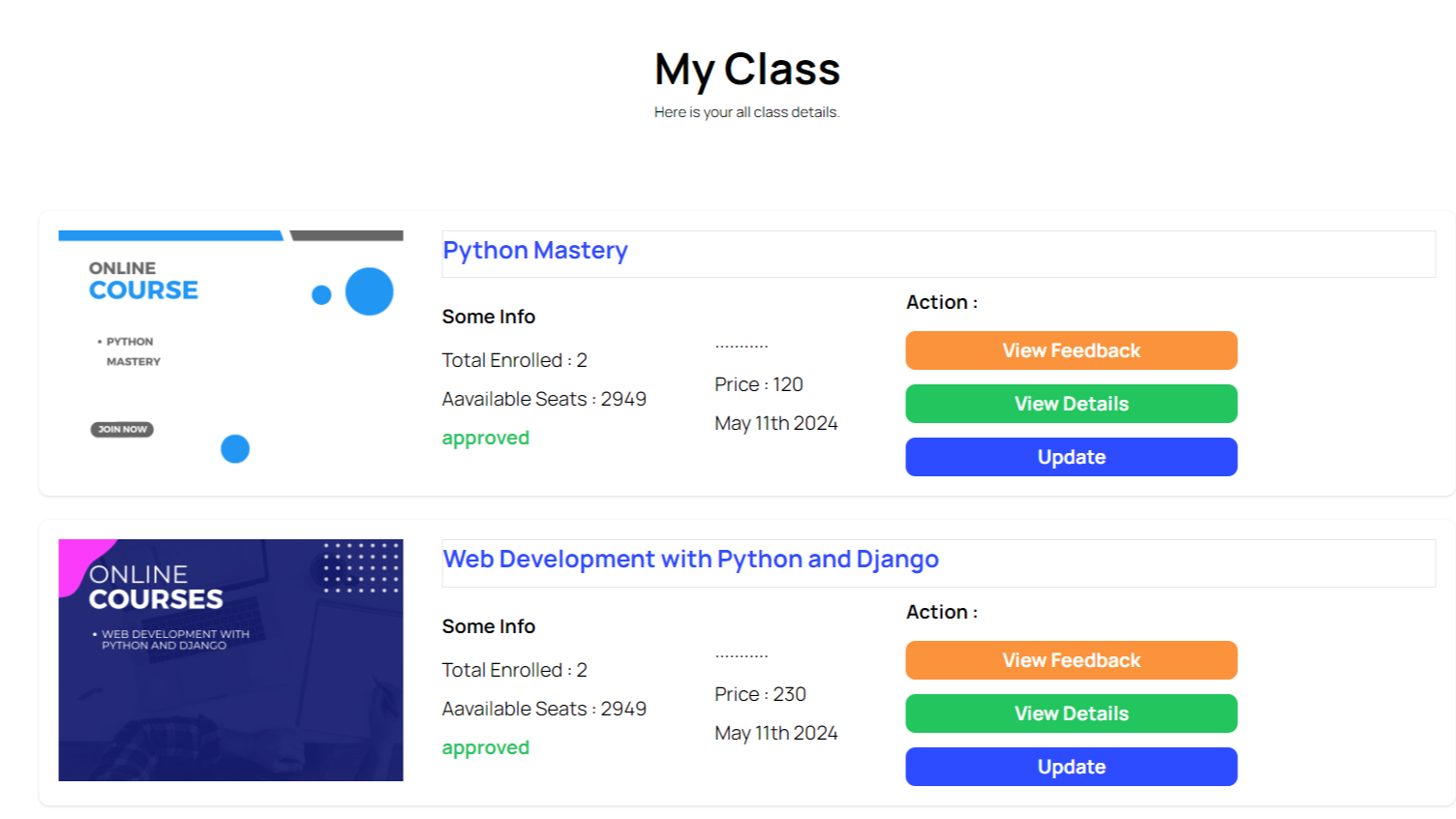This screenshot has width=1456, height=819.
Task: Click Here is your all class details subtitle
Action: point(746,112)
